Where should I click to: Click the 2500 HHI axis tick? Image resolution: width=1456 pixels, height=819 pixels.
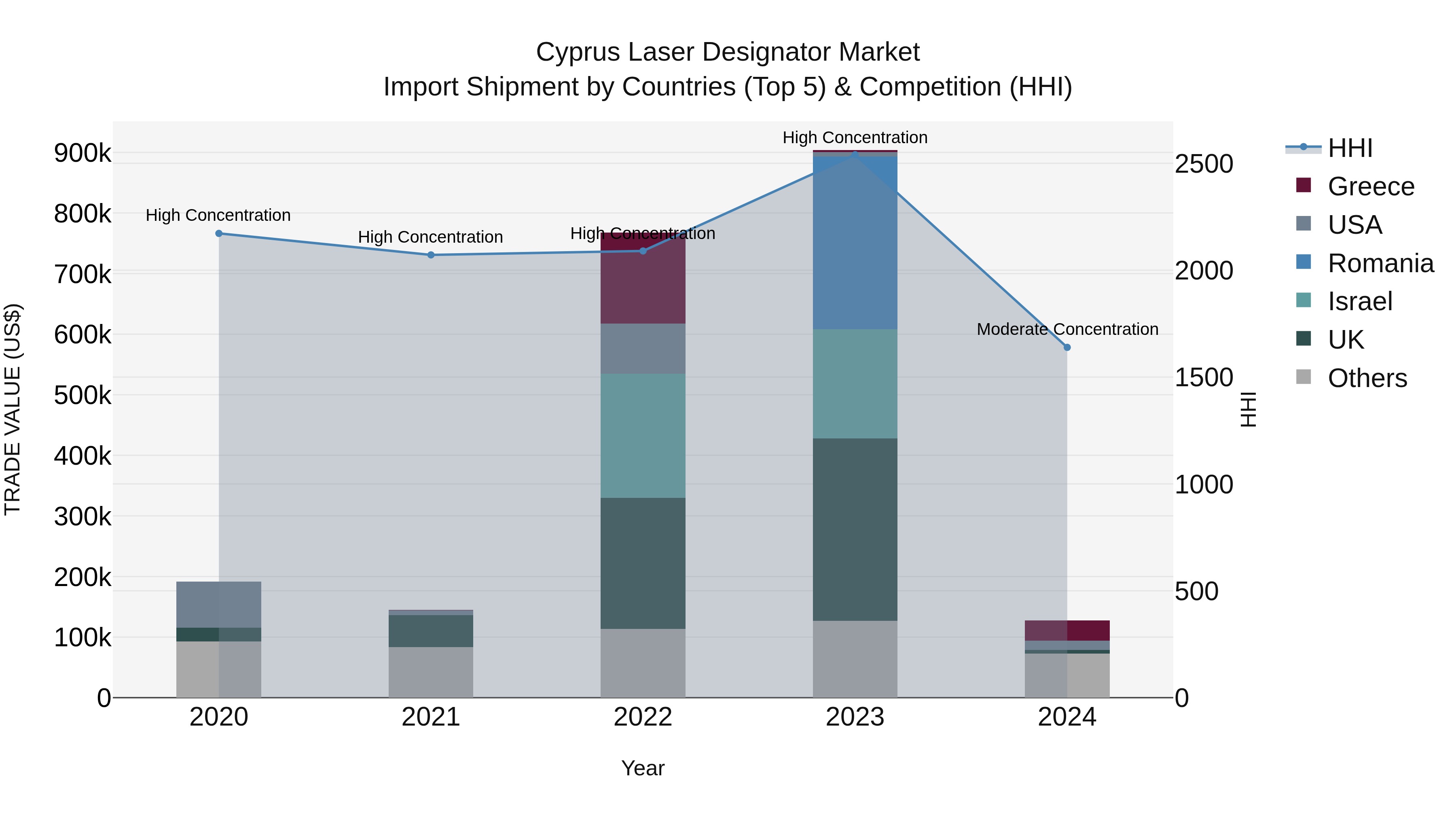coord(1204,164)
